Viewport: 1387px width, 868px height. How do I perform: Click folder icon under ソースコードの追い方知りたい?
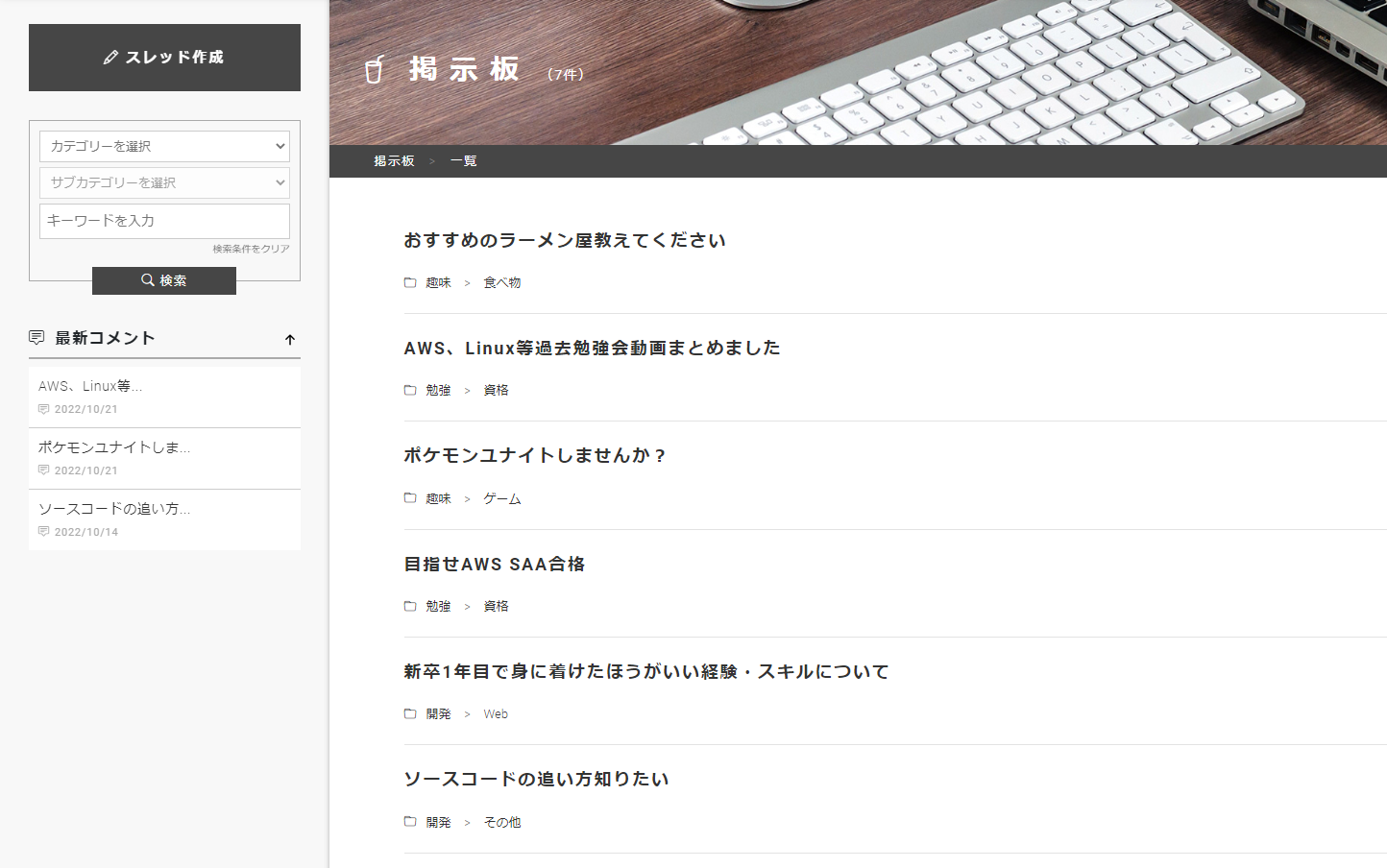pyautogui.click(x=410, y=822)
